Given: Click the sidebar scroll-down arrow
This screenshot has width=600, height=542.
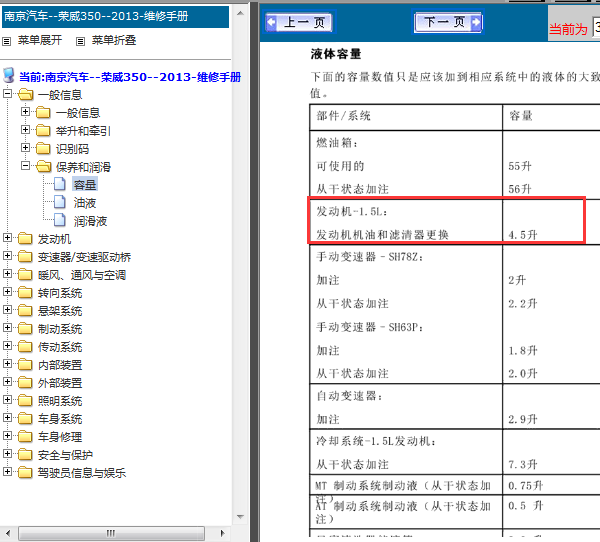Looking at the screenshot, I should click(x=240, y=517).
